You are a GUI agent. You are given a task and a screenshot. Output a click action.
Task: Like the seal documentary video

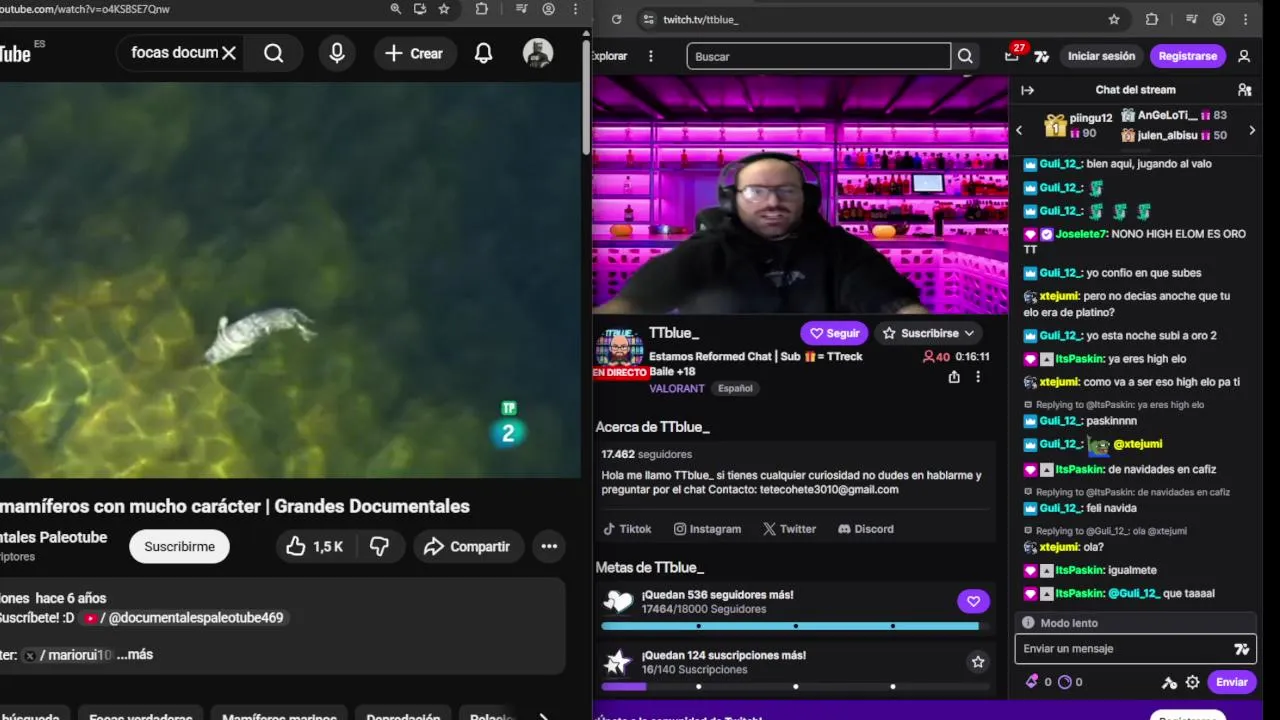click(x=315, y=546)
